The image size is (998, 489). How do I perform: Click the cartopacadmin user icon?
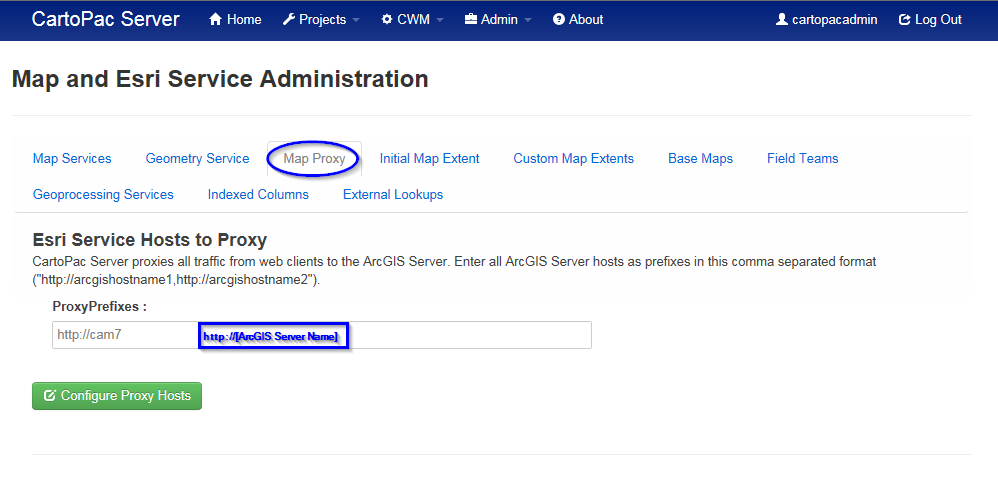[782, 20]
